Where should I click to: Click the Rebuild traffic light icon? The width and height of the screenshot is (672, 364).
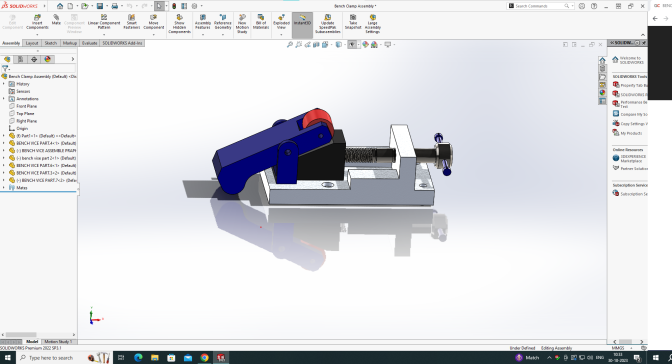[x=174, y=6]
